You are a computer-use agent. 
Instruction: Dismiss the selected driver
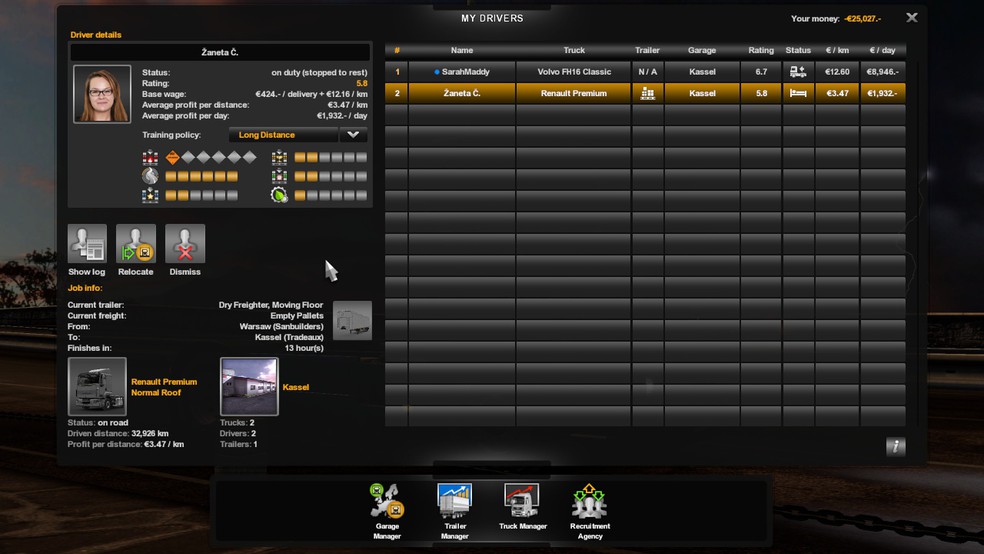[185, 244]
